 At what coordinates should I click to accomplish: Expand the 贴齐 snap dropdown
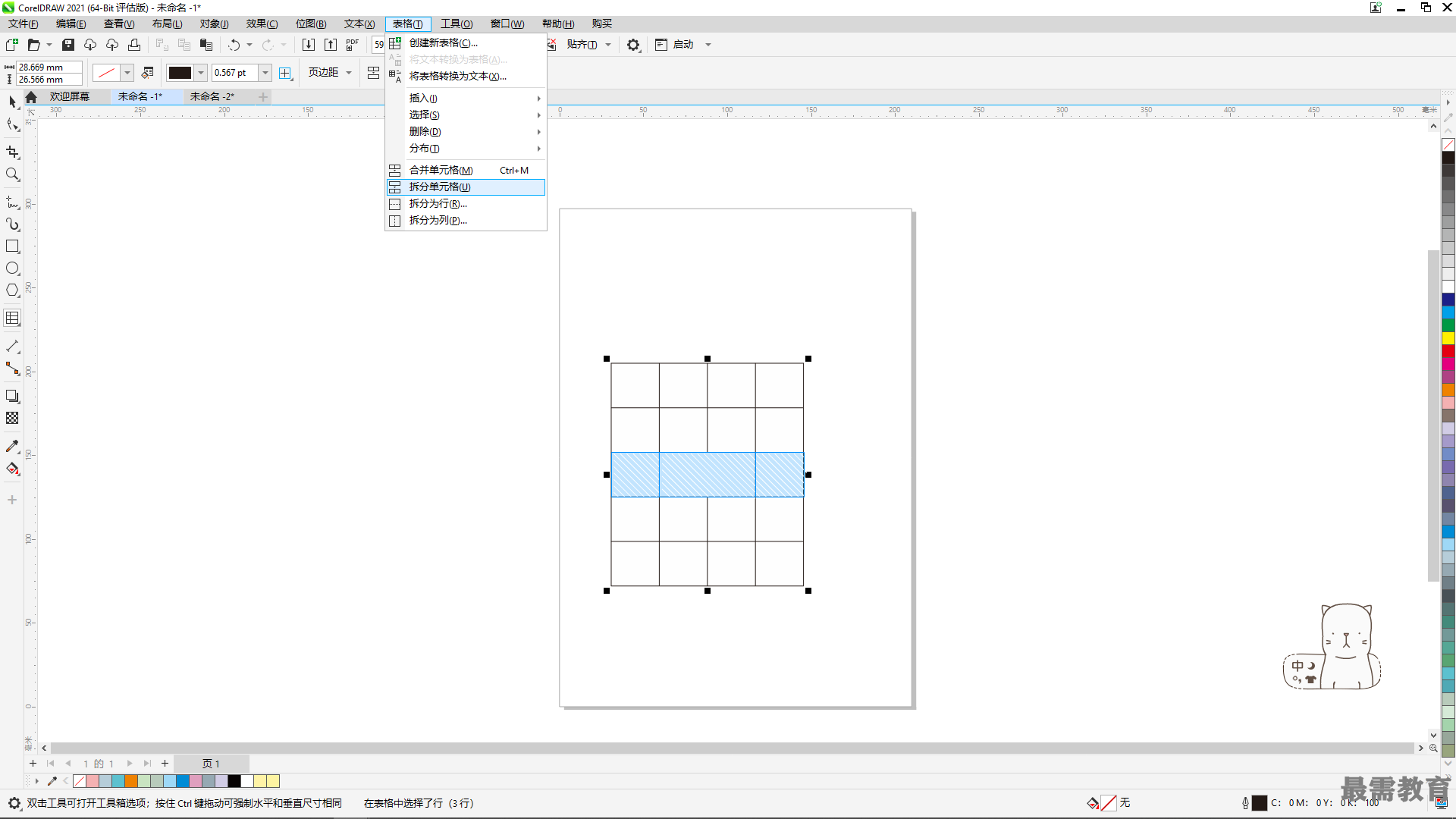(x=608, y=45)
